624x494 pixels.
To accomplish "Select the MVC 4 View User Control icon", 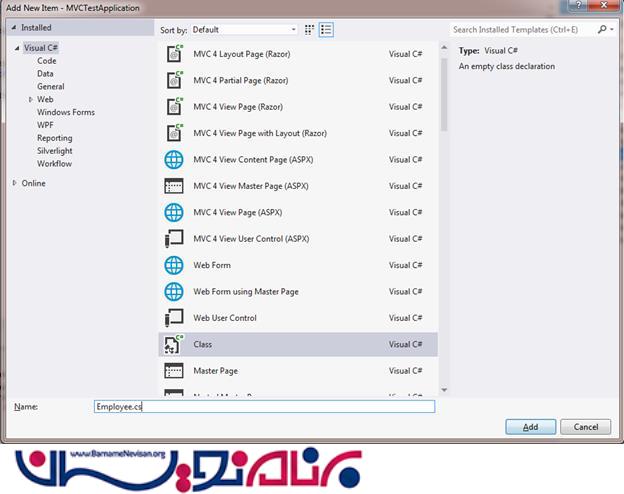I will coord(174,239).
